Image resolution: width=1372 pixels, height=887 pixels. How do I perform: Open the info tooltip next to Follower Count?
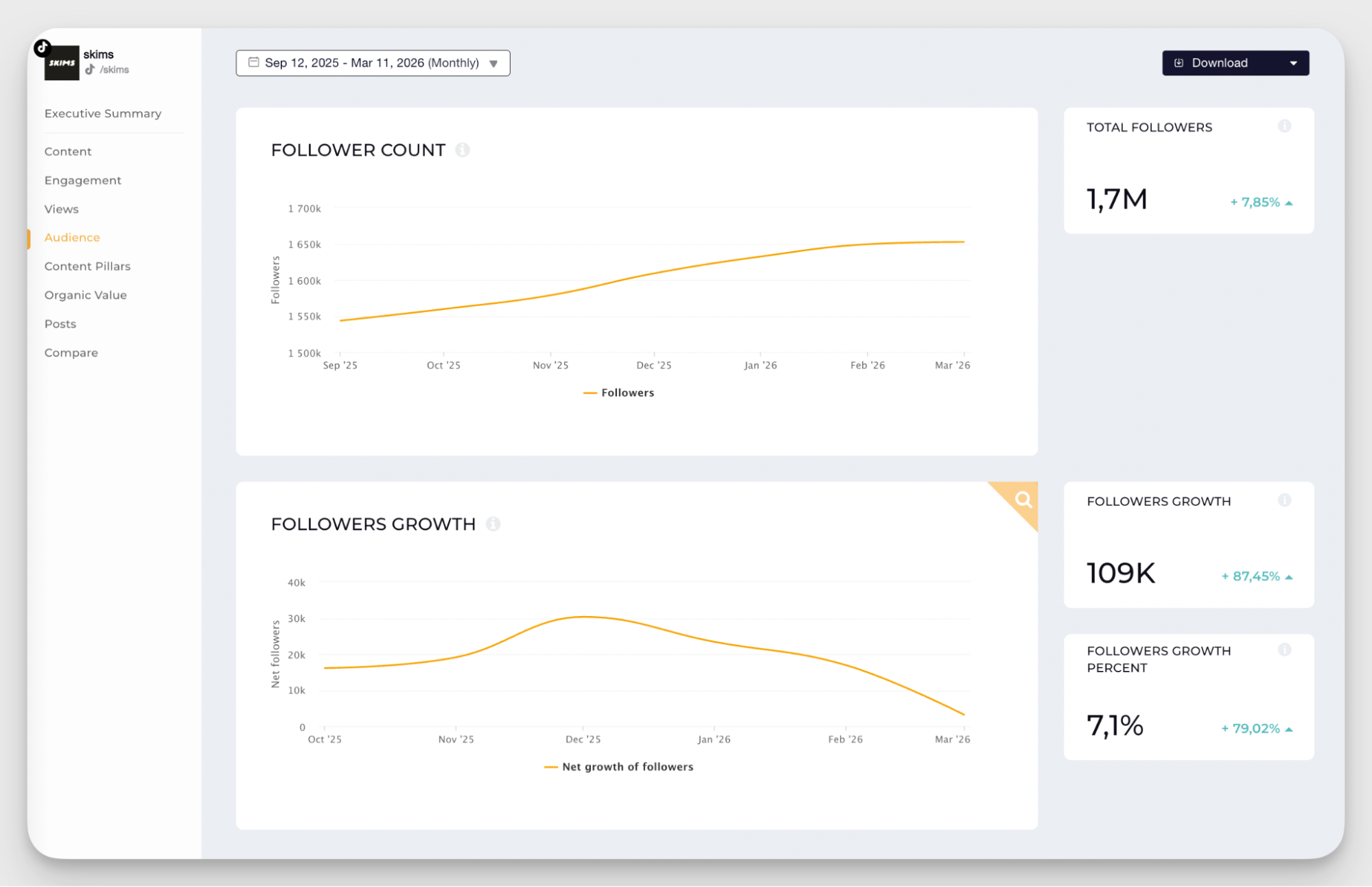pyautogui.click(x=464, y=150)
